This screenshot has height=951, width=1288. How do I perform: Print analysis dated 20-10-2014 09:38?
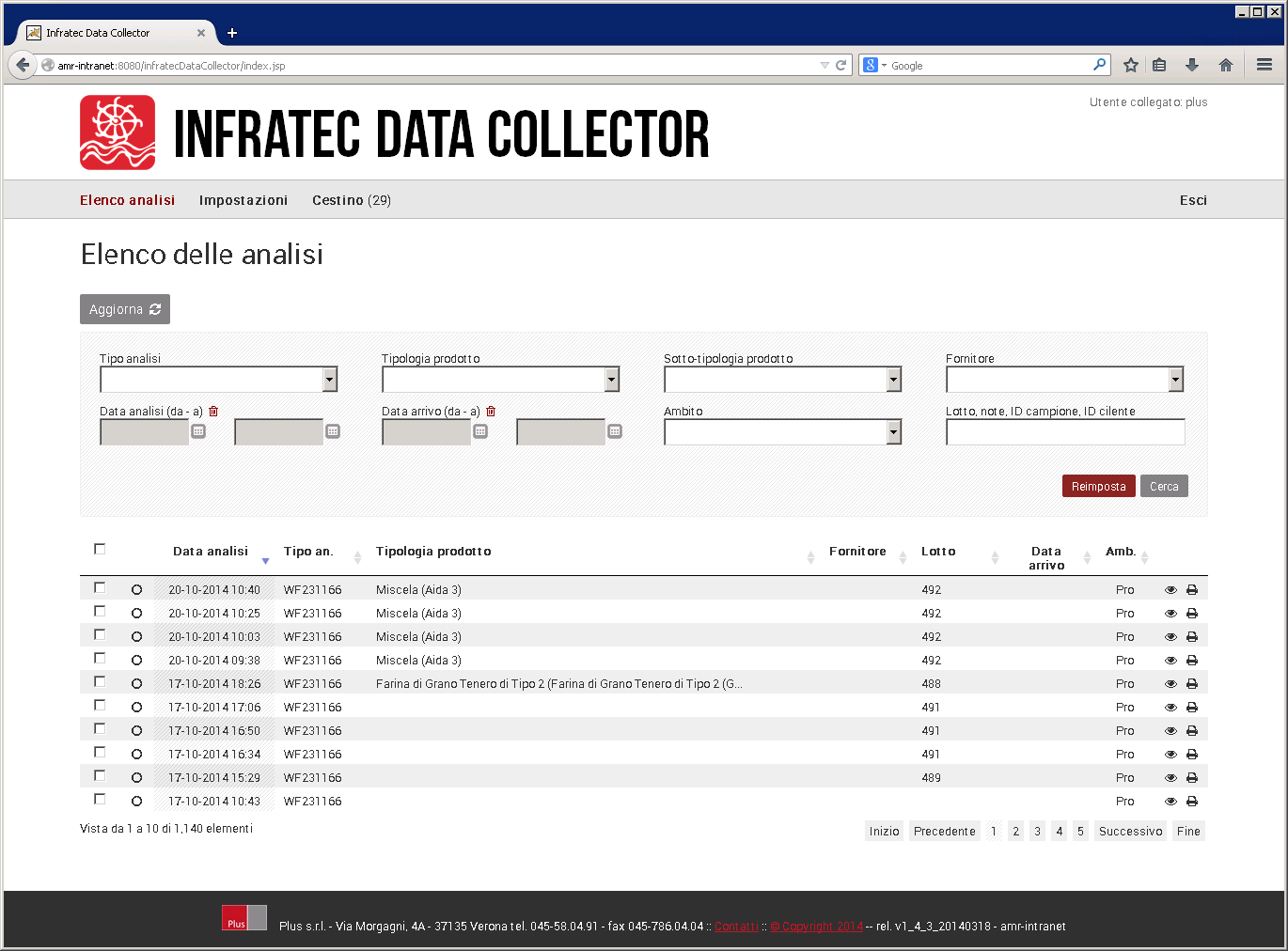[1192, 661]
